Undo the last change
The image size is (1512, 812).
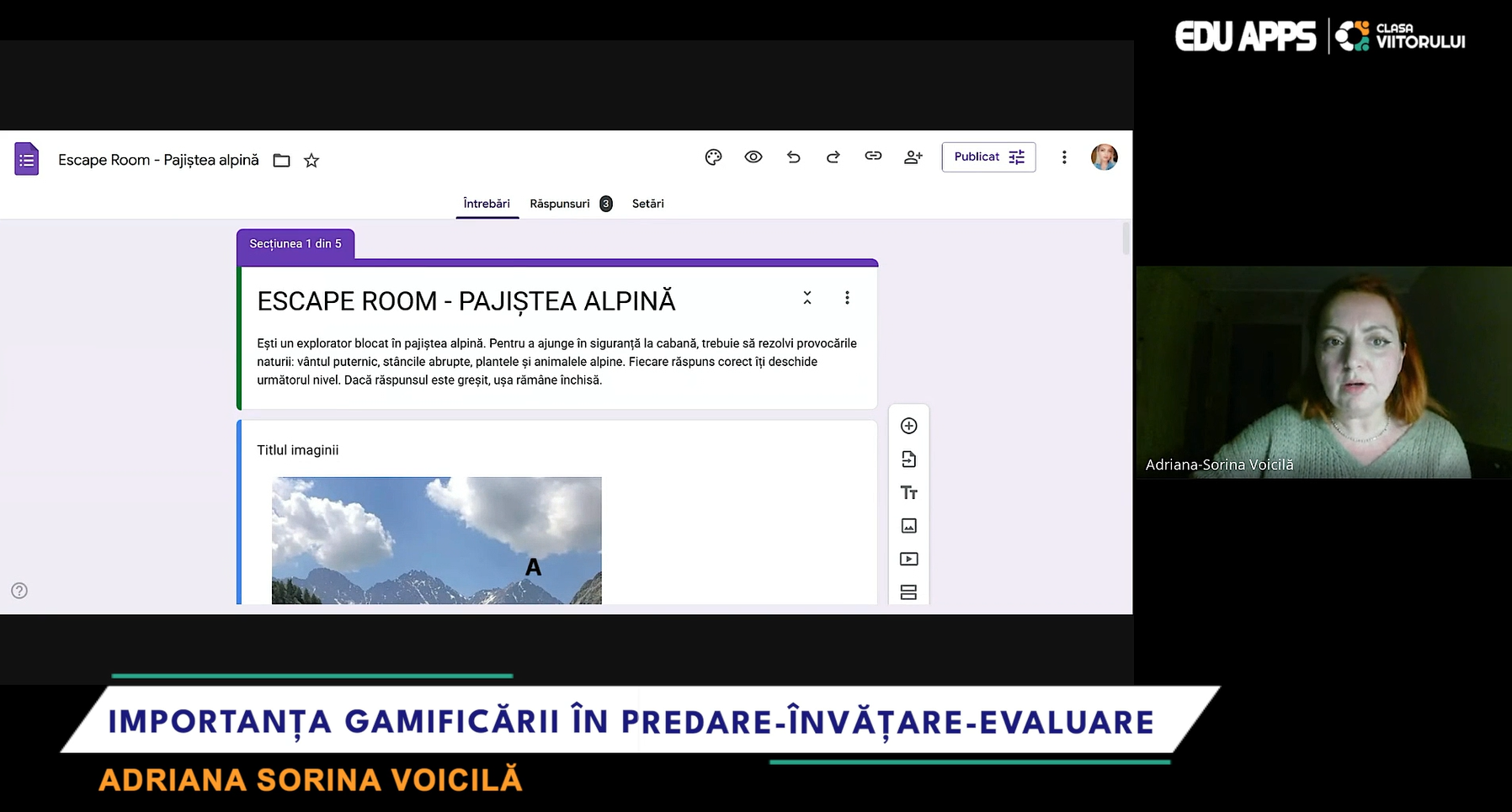point(793,157)
